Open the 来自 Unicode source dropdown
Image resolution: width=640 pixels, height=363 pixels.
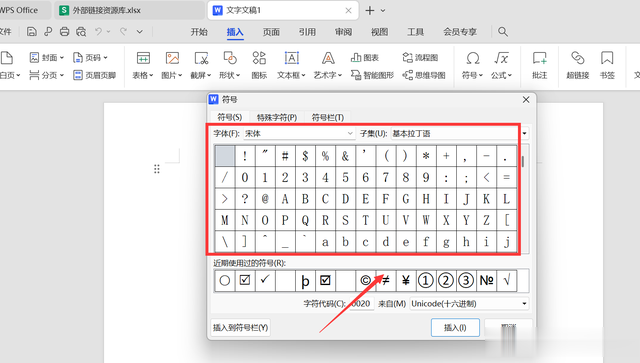point(469,304)
